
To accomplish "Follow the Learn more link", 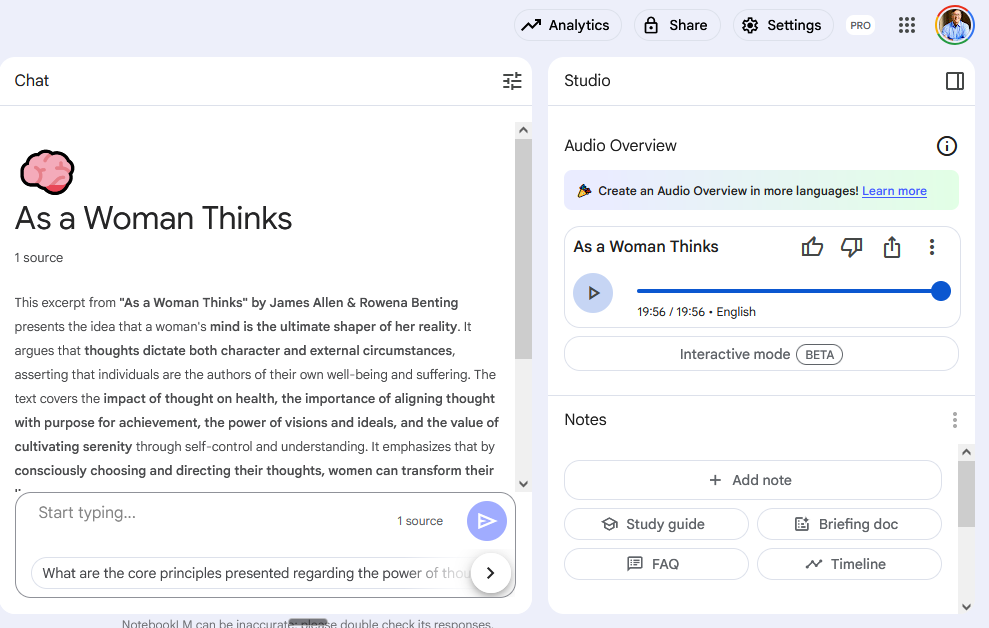I will [894, 191].
